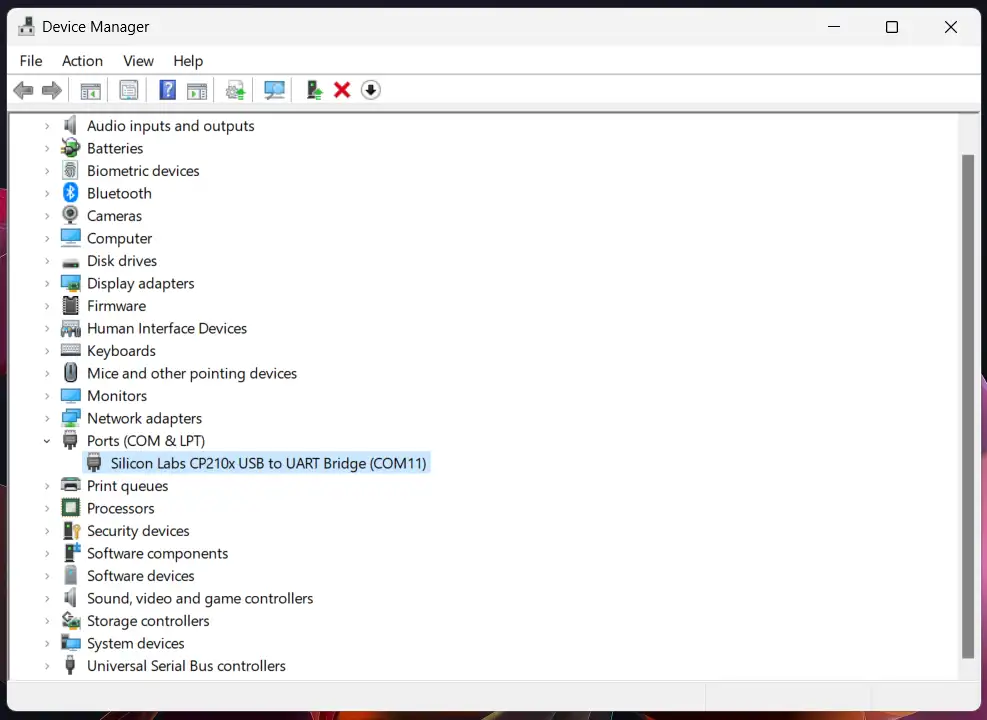This screenshot has height=720, width=987.
Task: Toggle the Show/Hide Console Tree toolbar icon
Action: pyautogui.click(x=91, y=90)
